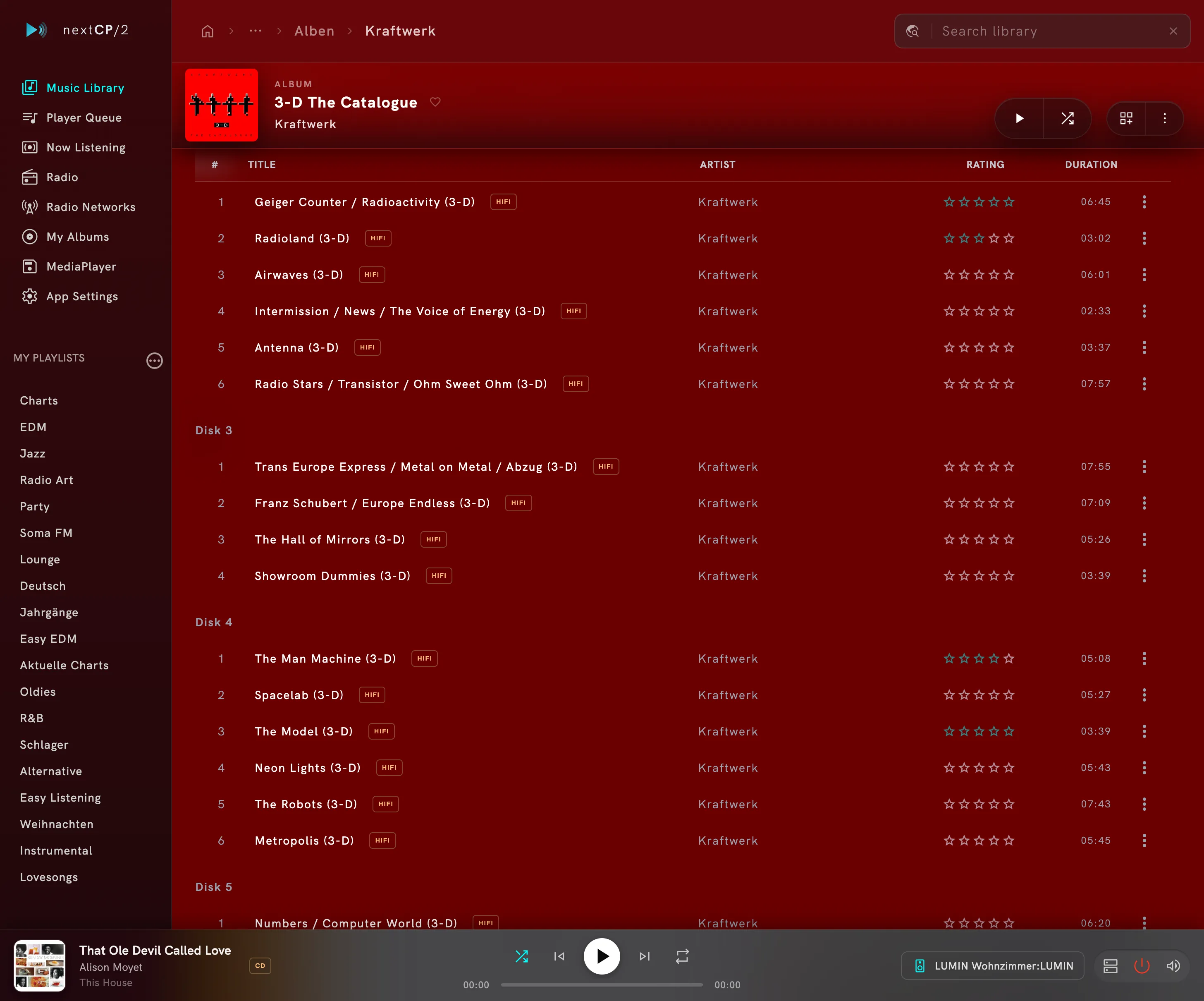Screen dimensions: 1204x1001
Task: Click the home icon in the breadcrumb
Action: [208, 31]
